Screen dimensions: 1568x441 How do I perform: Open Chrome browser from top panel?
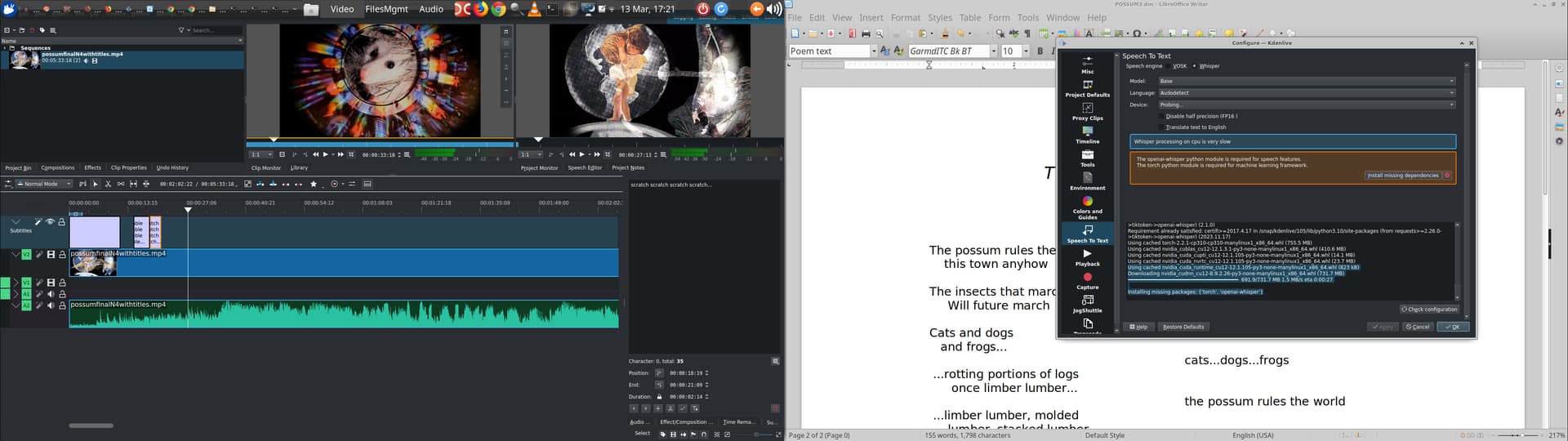[x=498, y=9]
